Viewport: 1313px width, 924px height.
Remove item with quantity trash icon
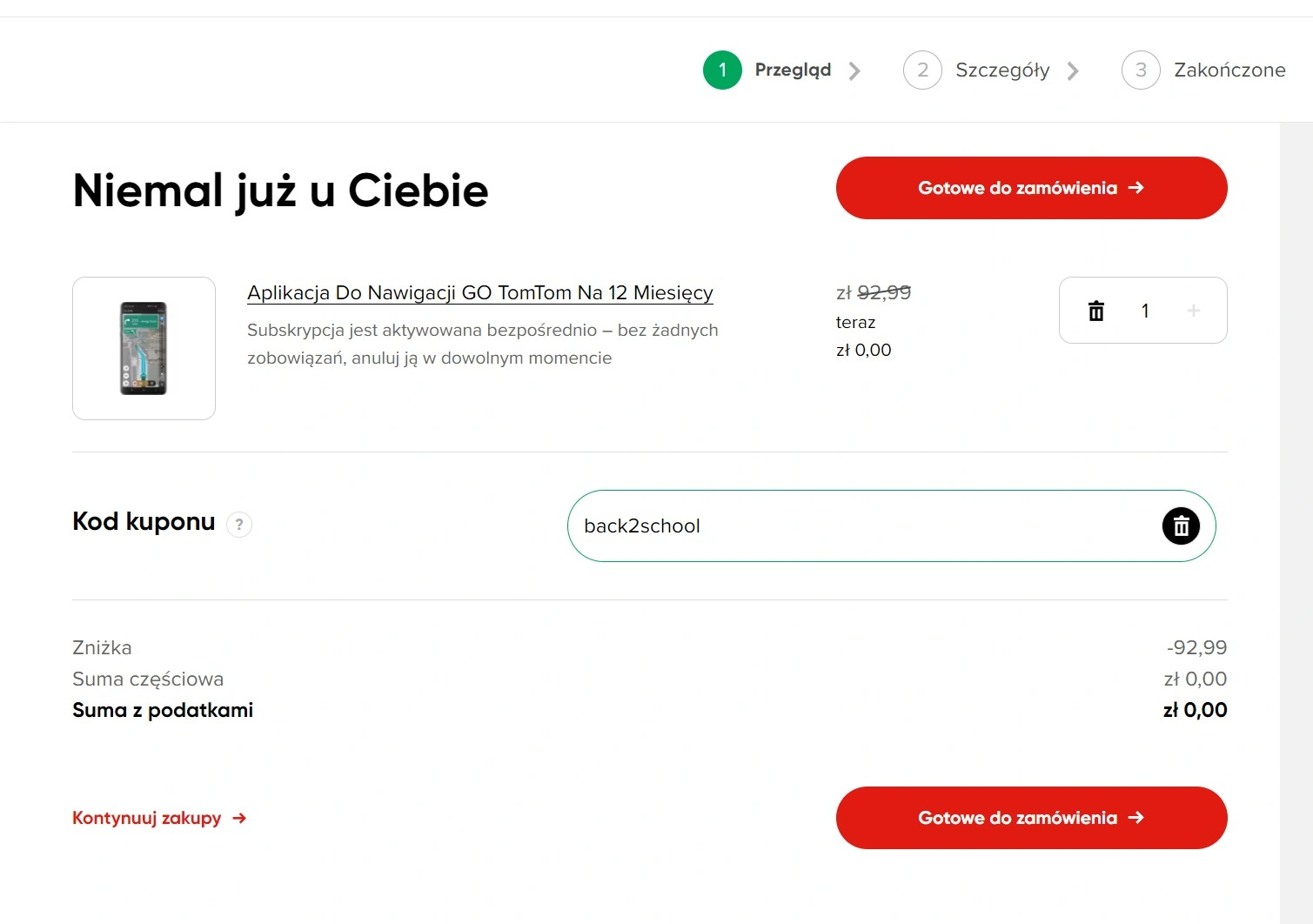1096,311
